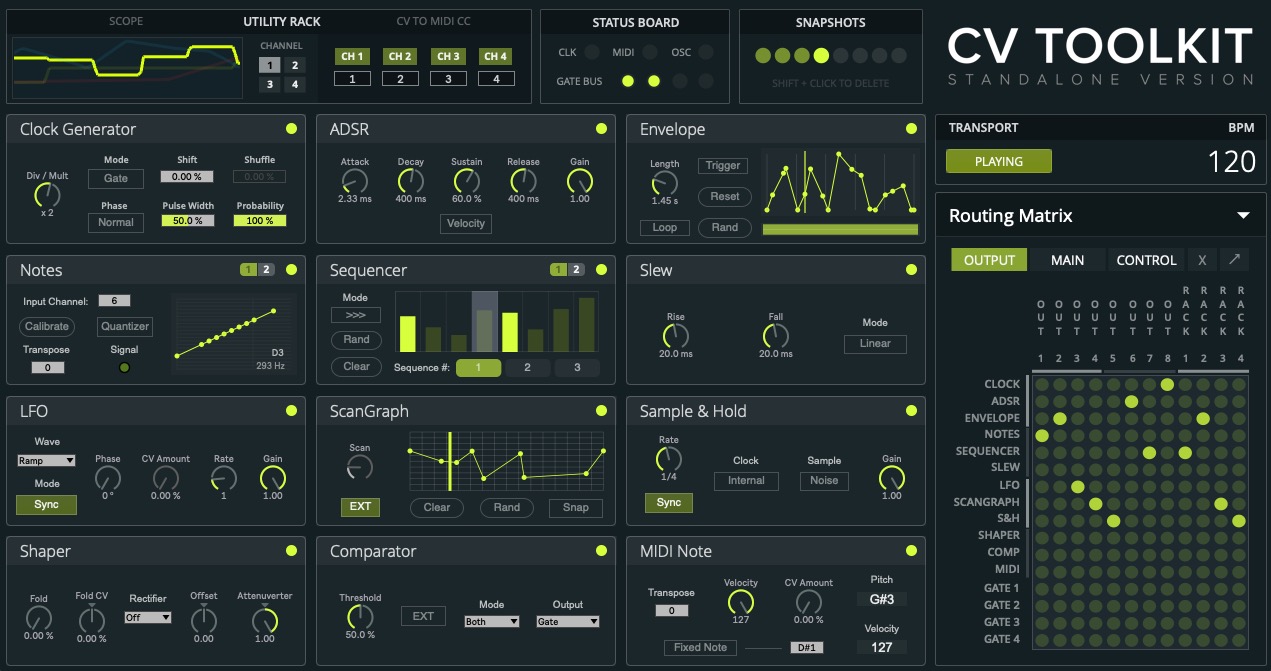The height and width of the screenshot is (671, 1271).
Task: Open the Routing Matrix pop-out arrow icon
Action: (1235, 260)
